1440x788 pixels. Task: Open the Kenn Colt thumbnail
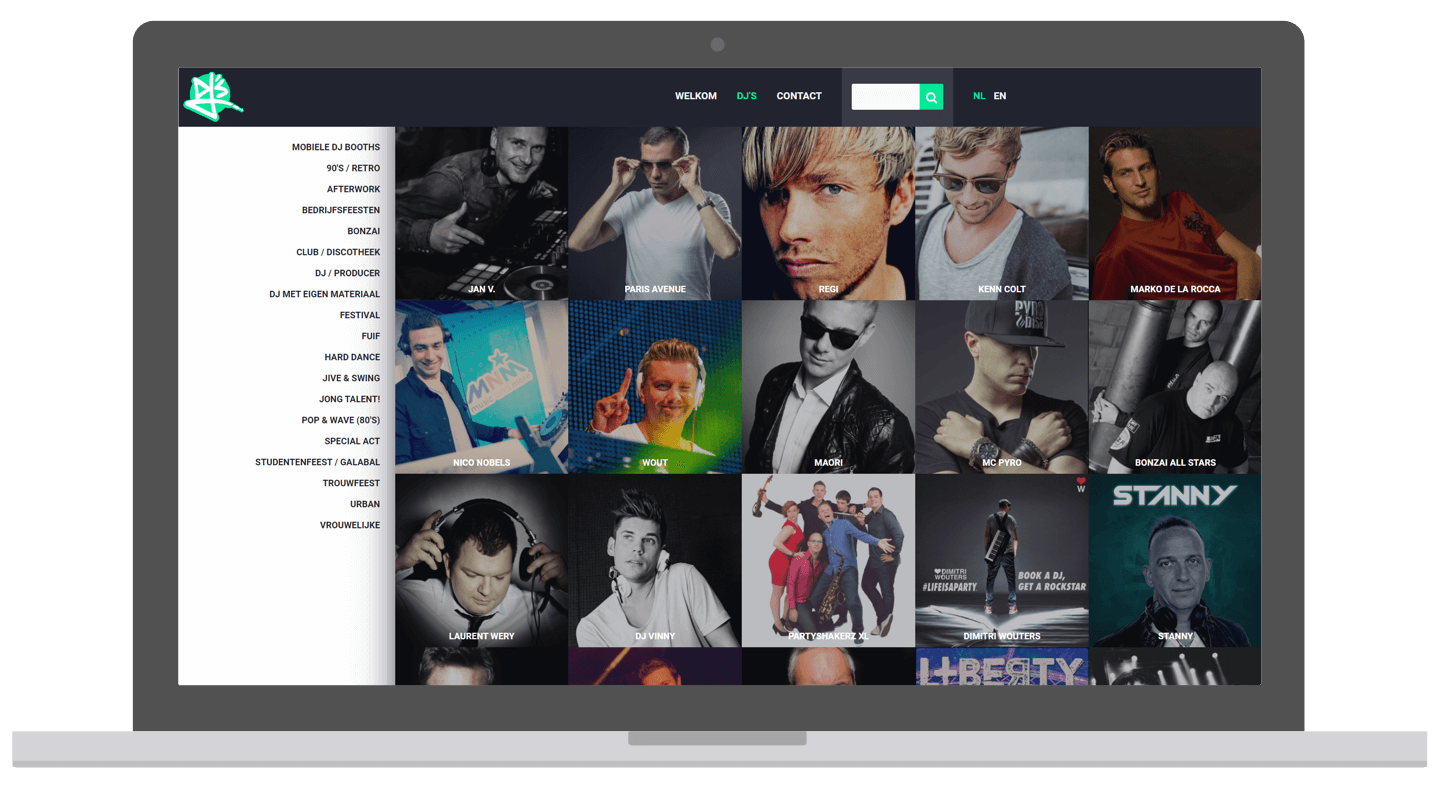coord(1002,213)
